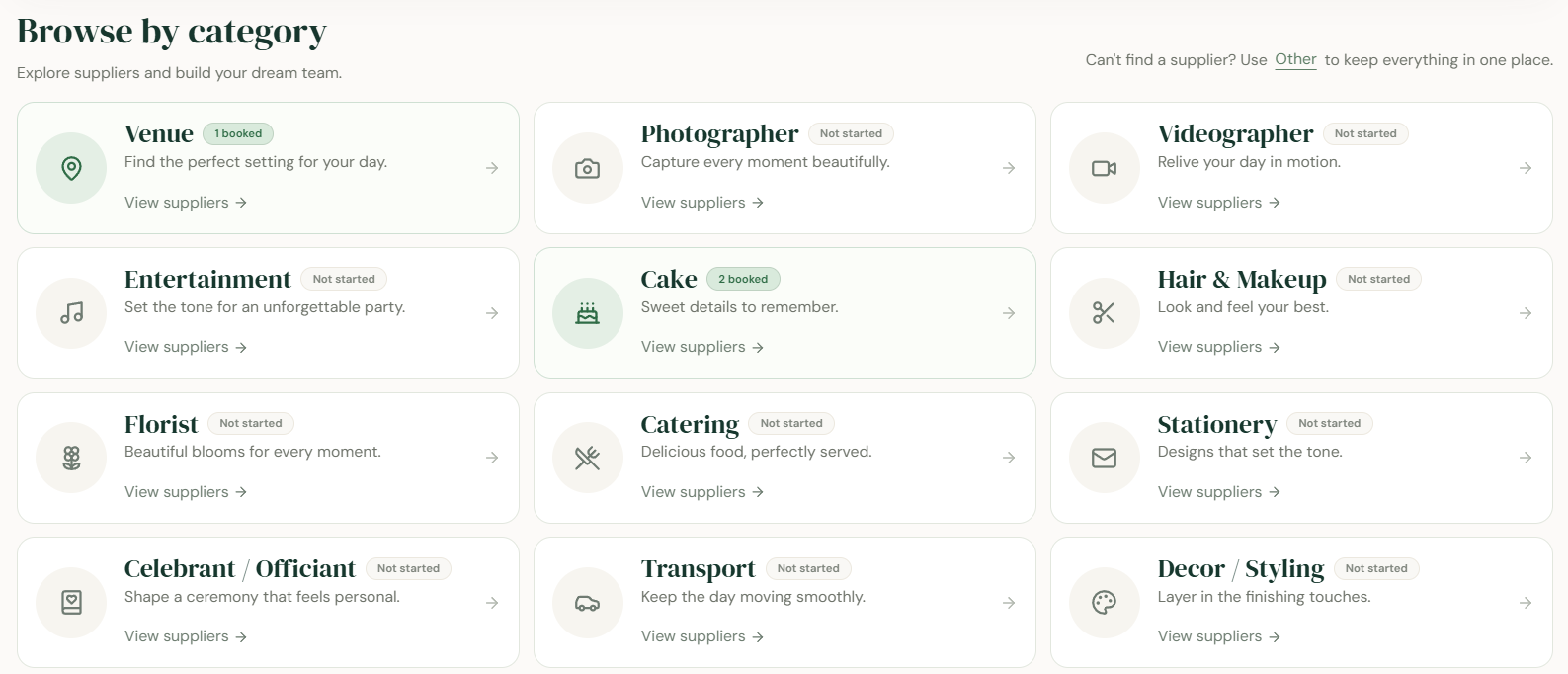The width and height of the screenshot is (1568, 674).
Task: Click 'Delicious food, perfectly served.' text
Action: pos(757,452)
